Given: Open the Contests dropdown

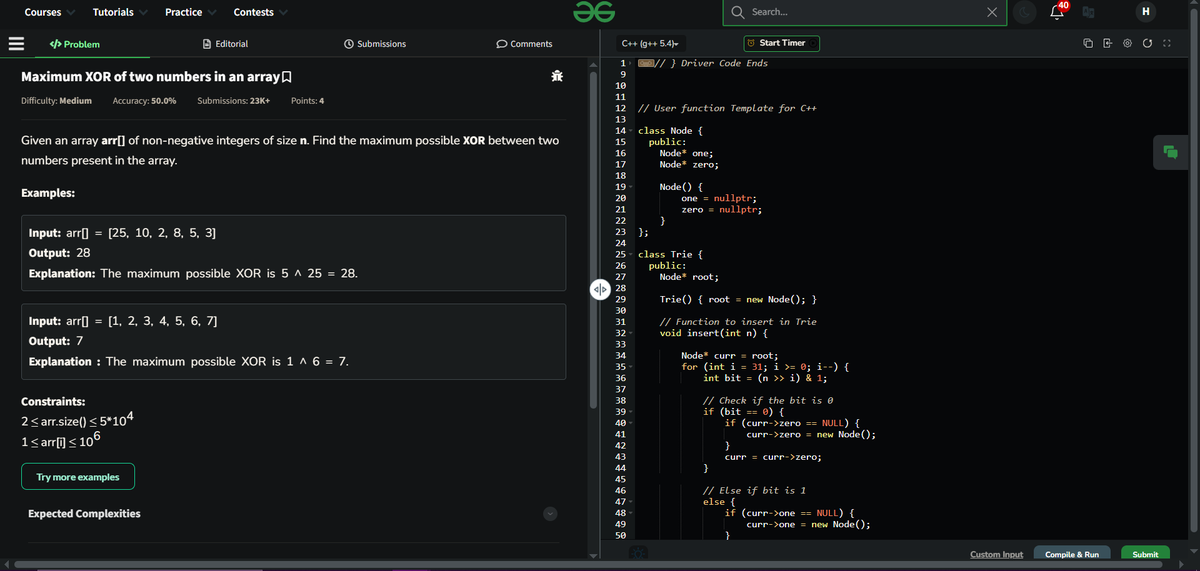Looking at the screenshot, I should (x=260, y=12).
